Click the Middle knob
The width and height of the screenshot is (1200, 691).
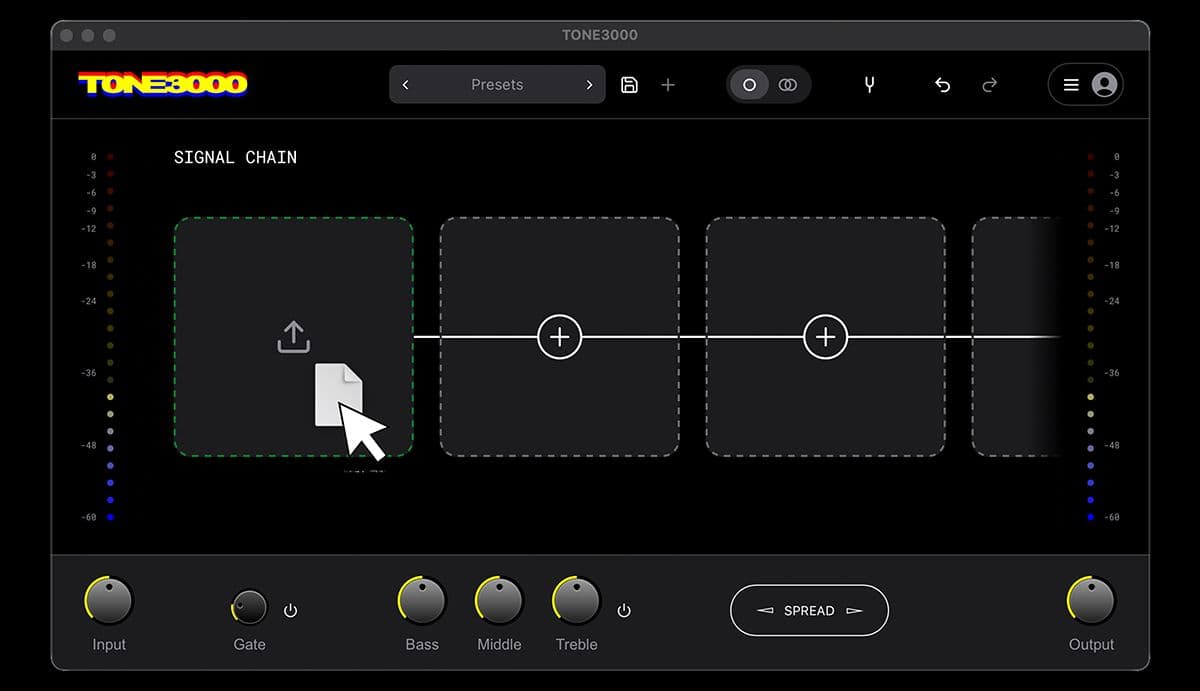click(x=499, y=601)
